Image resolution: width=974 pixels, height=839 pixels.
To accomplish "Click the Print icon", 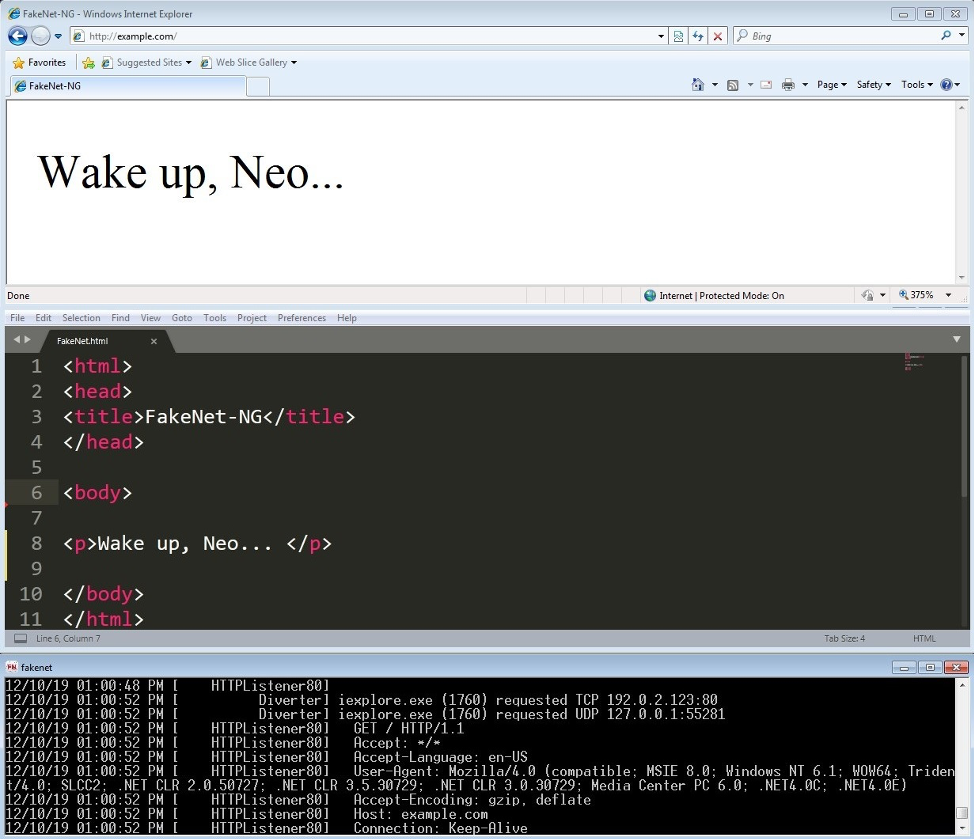I will 788,84.
